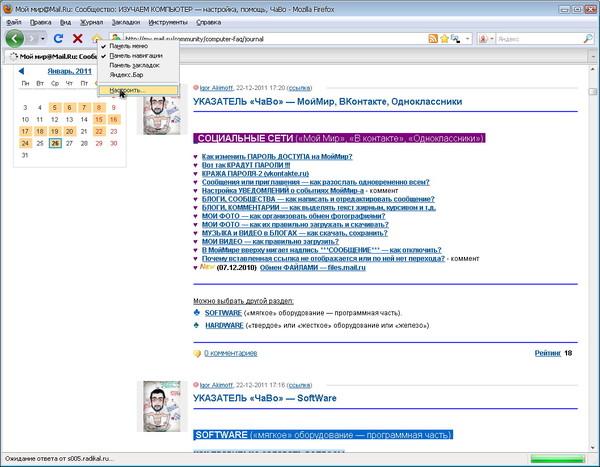Click the left arrow of the calendar
This screenshot has height=467, width=600.
21,71
